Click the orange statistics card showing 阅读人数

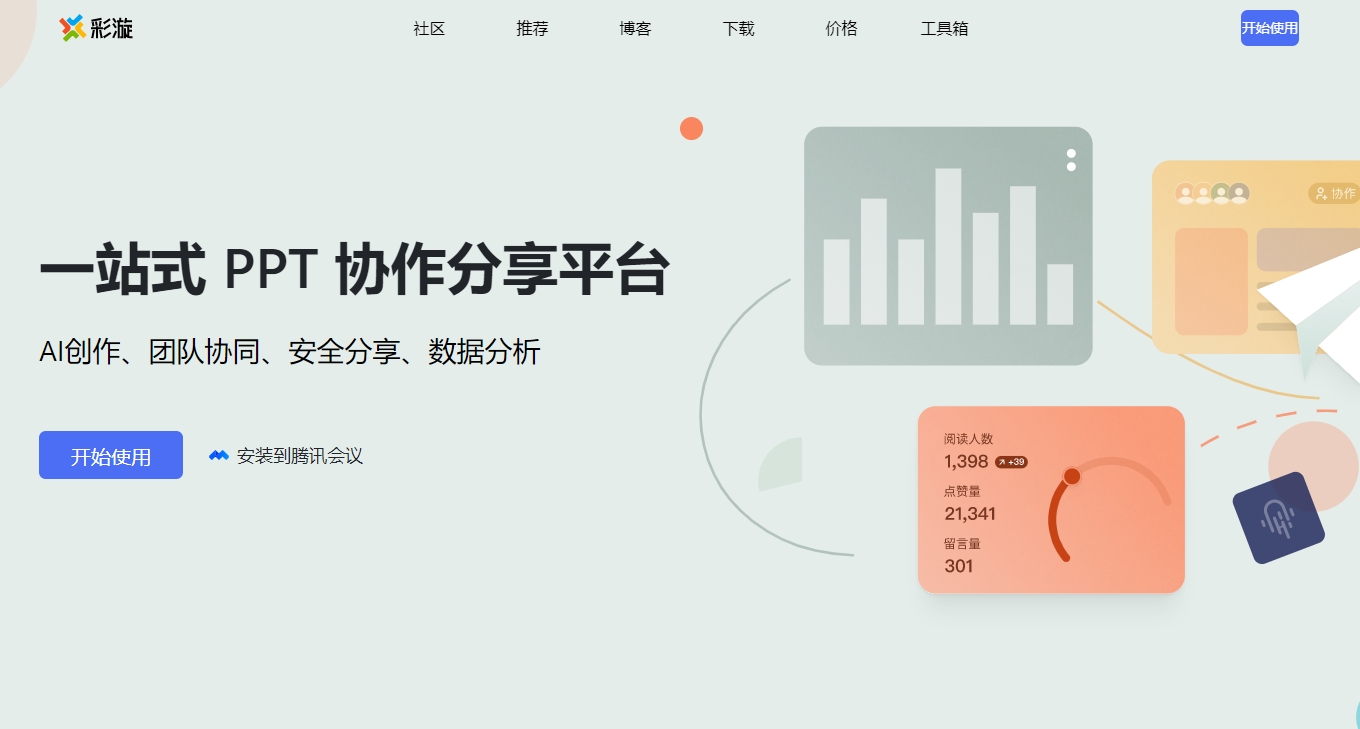click(x=1051, y=499)
